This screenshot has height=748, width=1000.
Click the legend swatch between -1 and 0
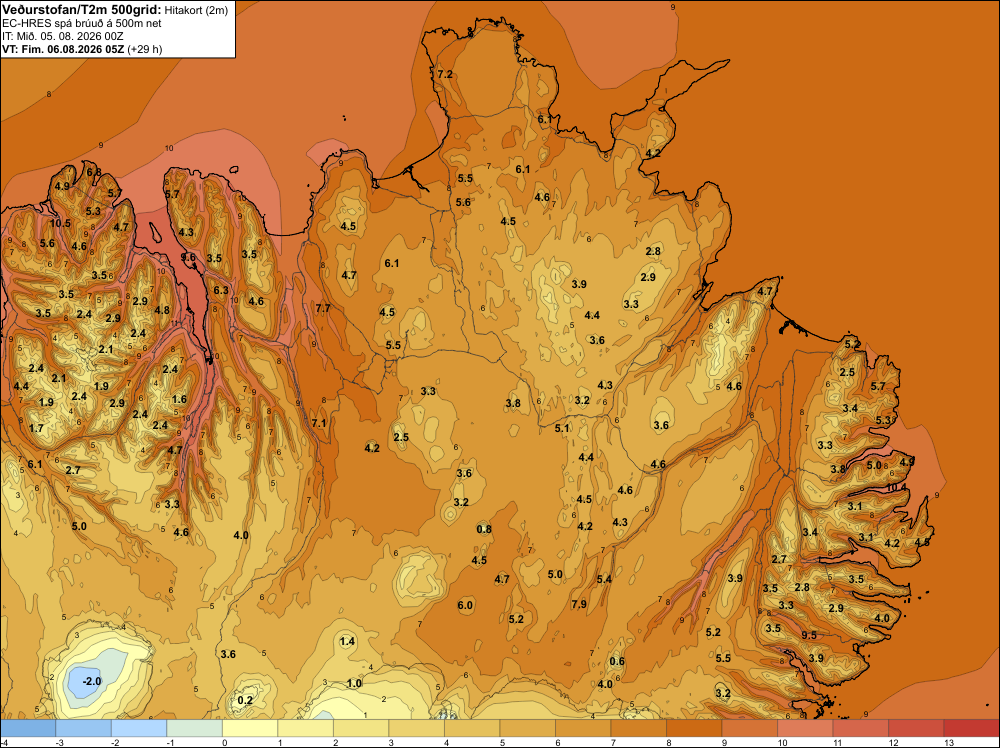tap(195, 728)
